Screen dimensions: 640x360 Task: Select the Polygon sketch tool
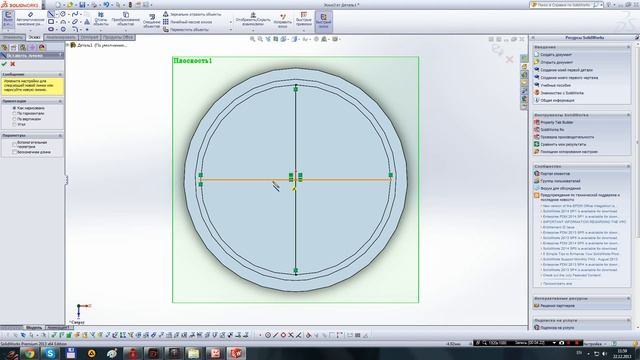pyautogui.click(x=63, y=29)
